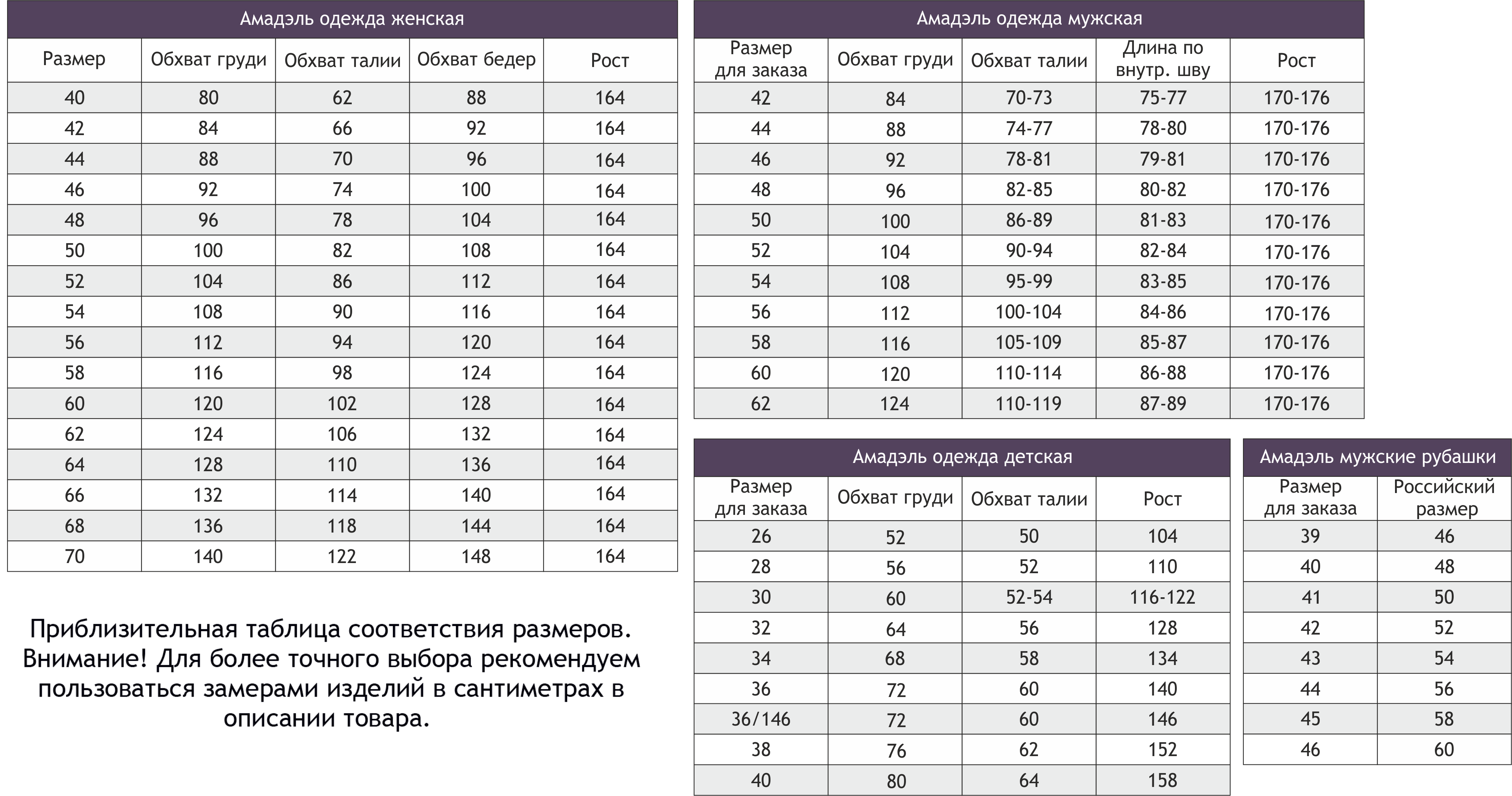Screen dimensions: 1512x796
Task: Click the 'Обхват бедер' column heading
Action: coord(477,60)
